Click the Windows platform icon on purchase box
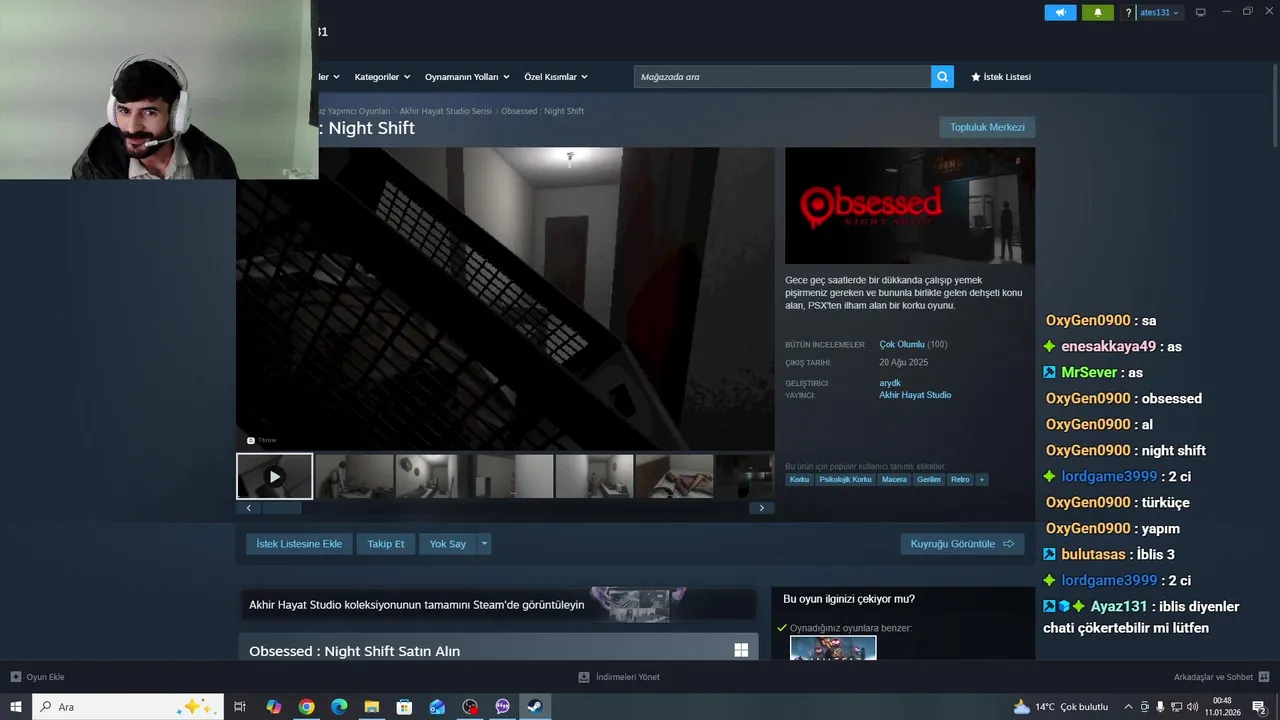Image resolution: width=1280 pixels, height=720 pixels. [x=741, y=650]
